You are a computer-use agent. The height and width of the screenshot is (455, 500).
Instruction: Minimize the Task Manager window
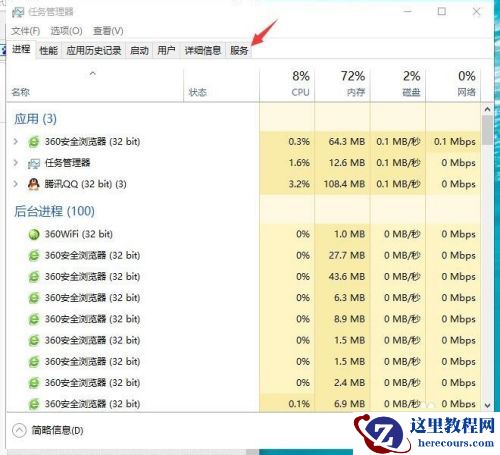408,12
